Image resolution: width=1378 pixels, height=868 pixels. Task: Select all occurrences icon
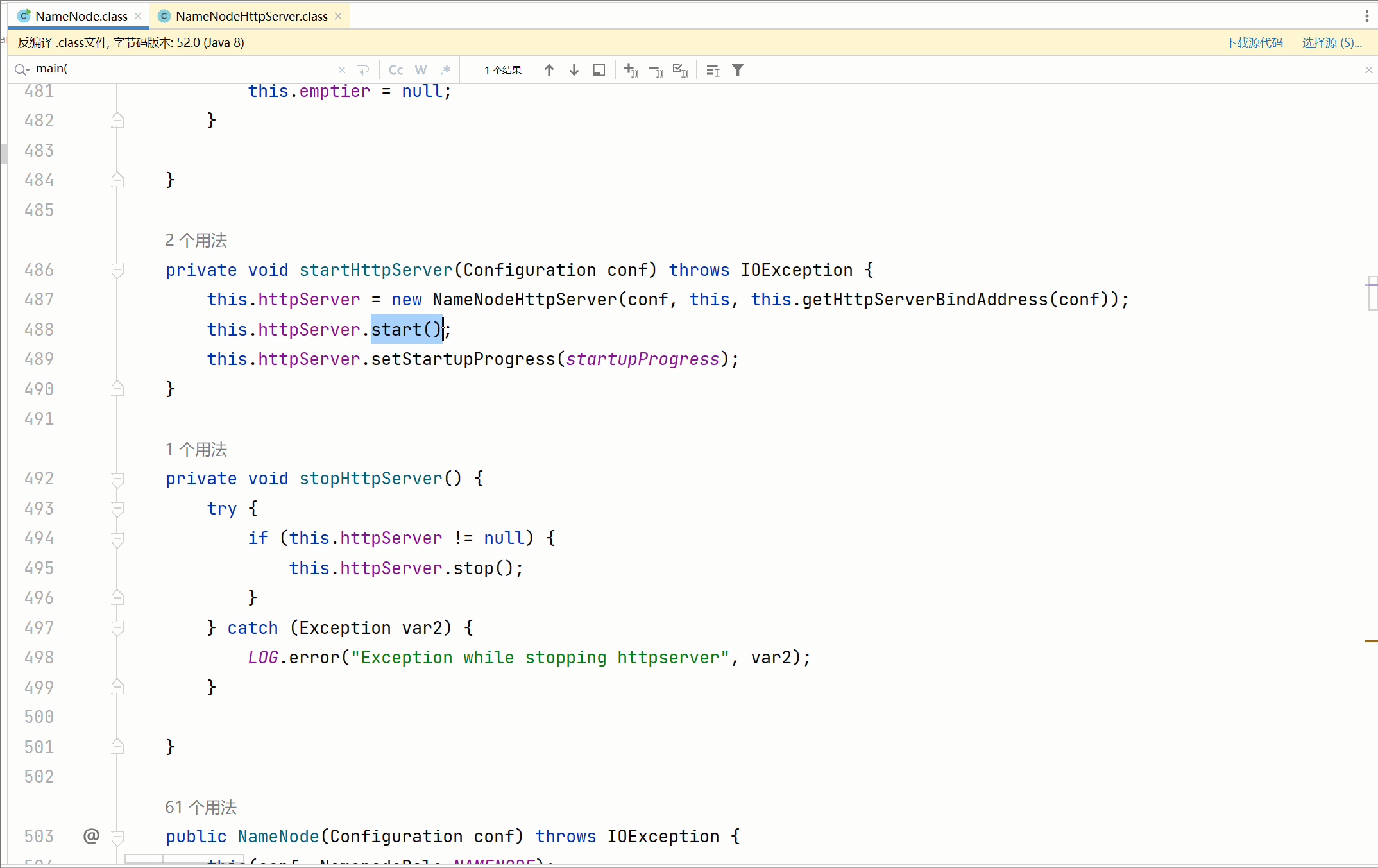point(681,70)
